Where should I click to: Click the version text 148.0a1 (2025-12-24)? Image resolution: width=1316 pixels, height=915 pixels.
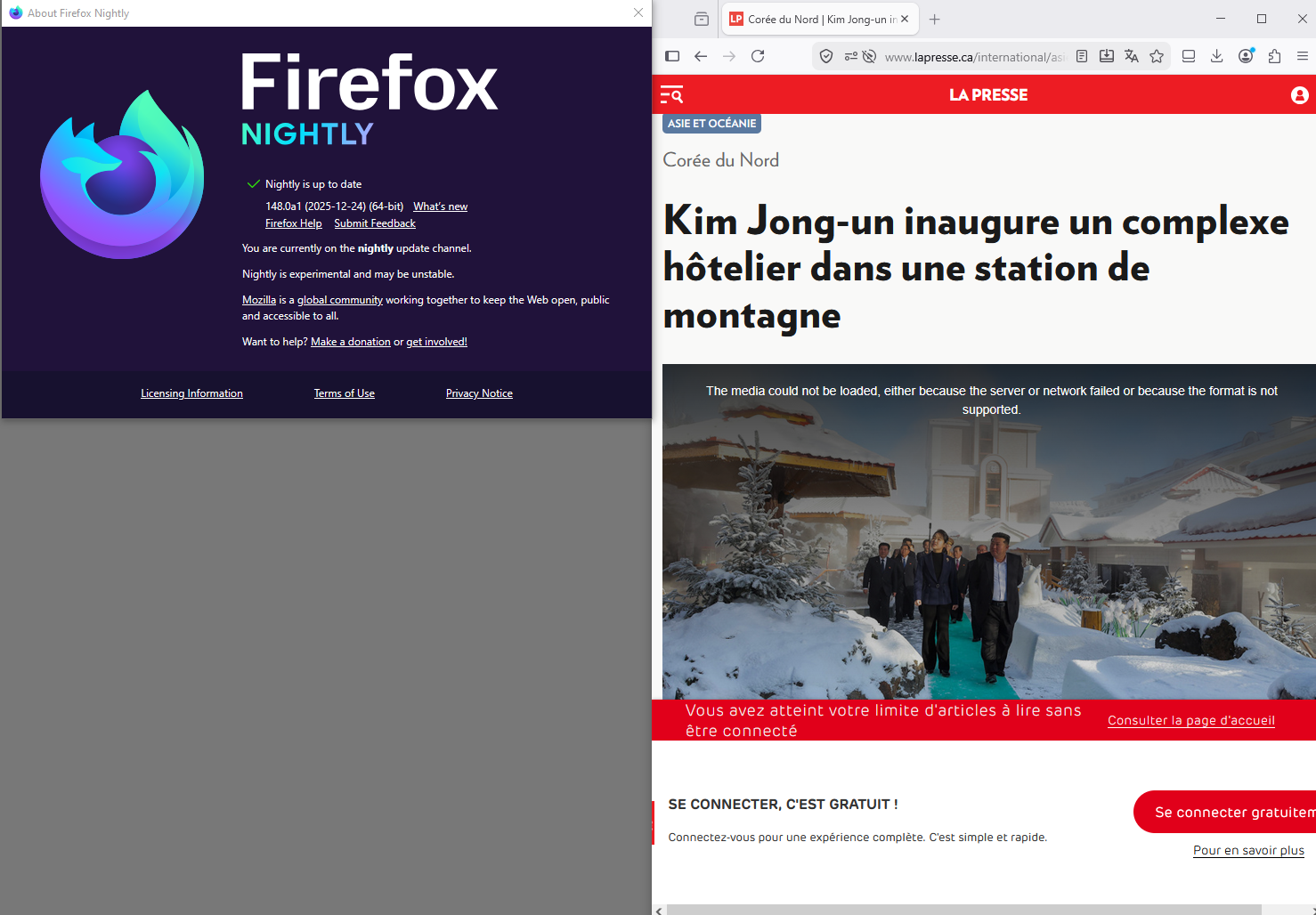tap(335, 206)
